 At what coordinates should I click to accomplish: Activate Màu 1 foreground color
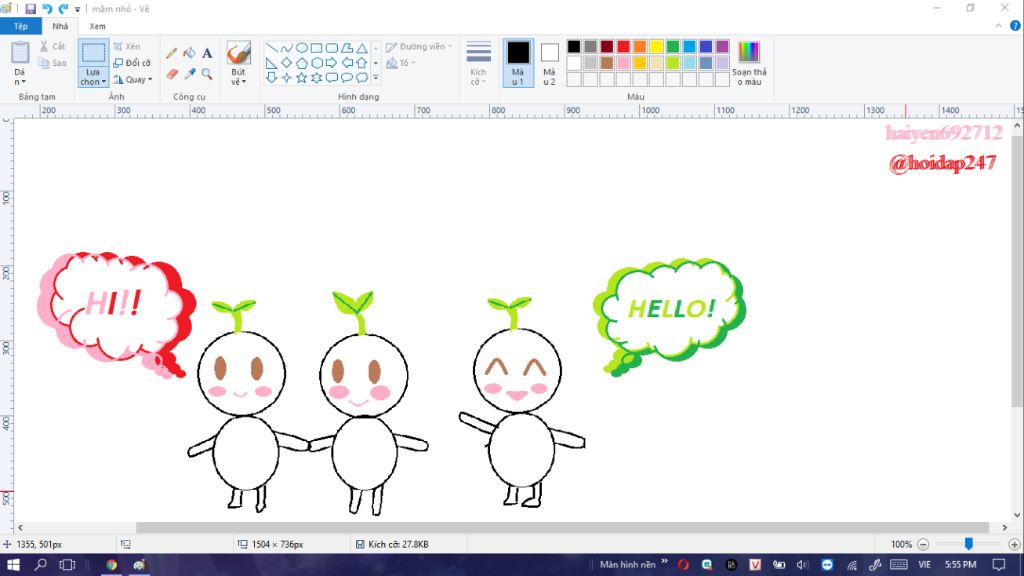coord(518,63)
